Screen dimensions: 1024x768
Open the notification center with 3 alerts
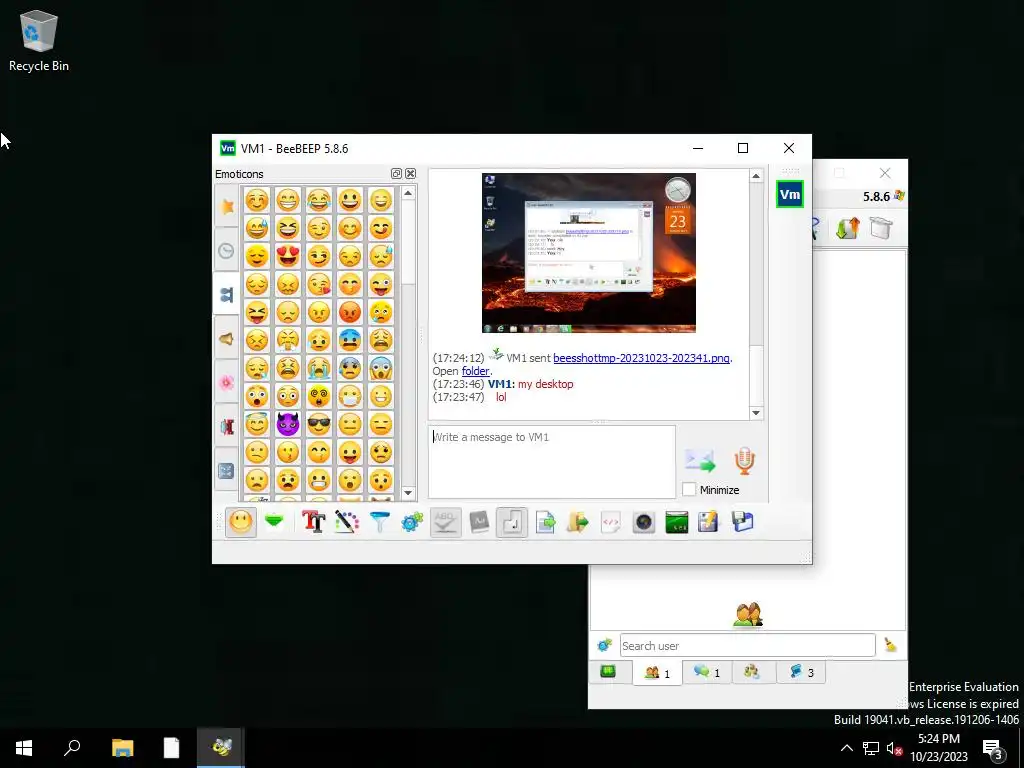click(x=993, y=748)
